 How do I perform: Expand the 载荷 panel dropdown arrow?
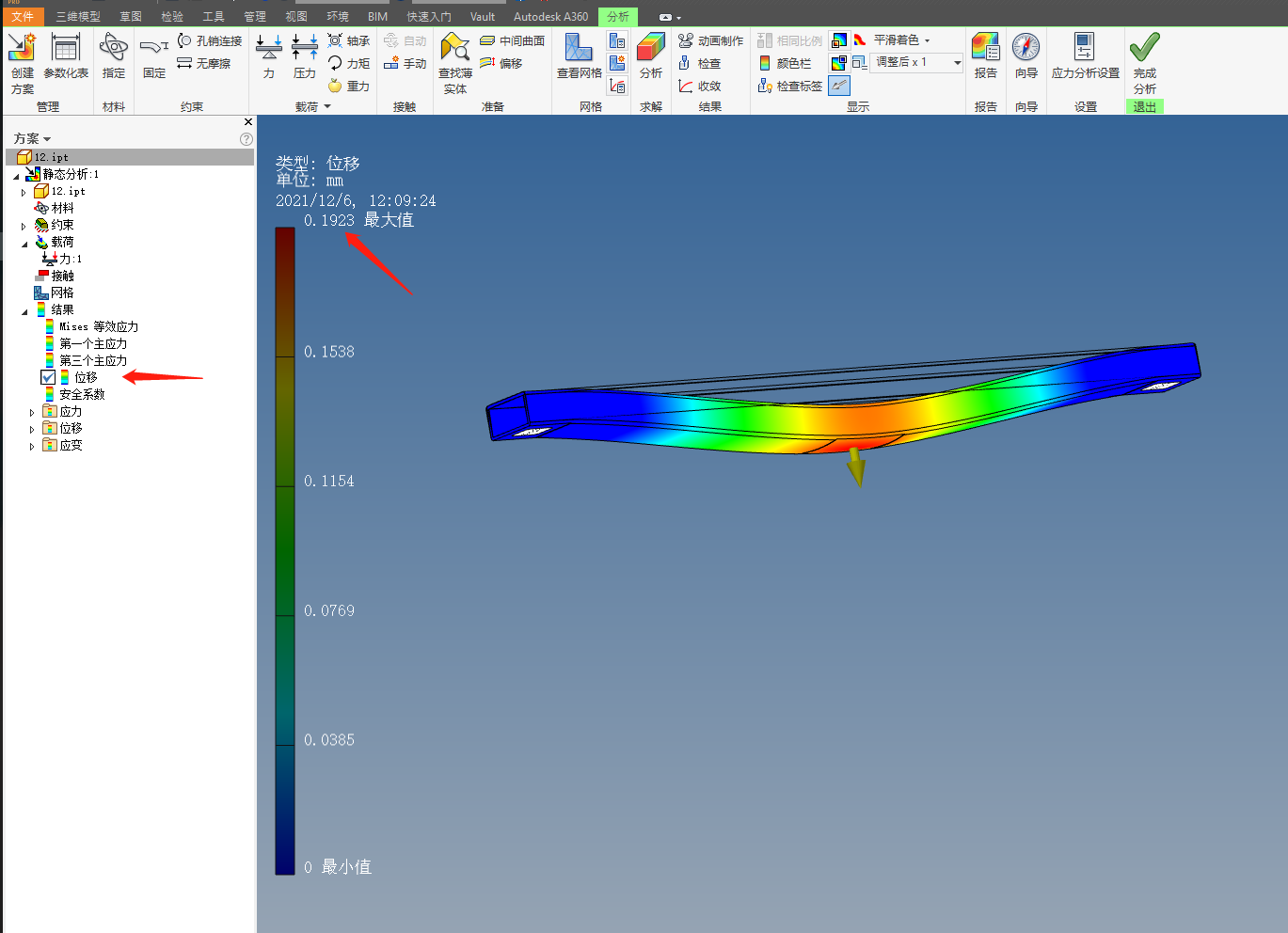pyautogui.click(x=327, y=107)
